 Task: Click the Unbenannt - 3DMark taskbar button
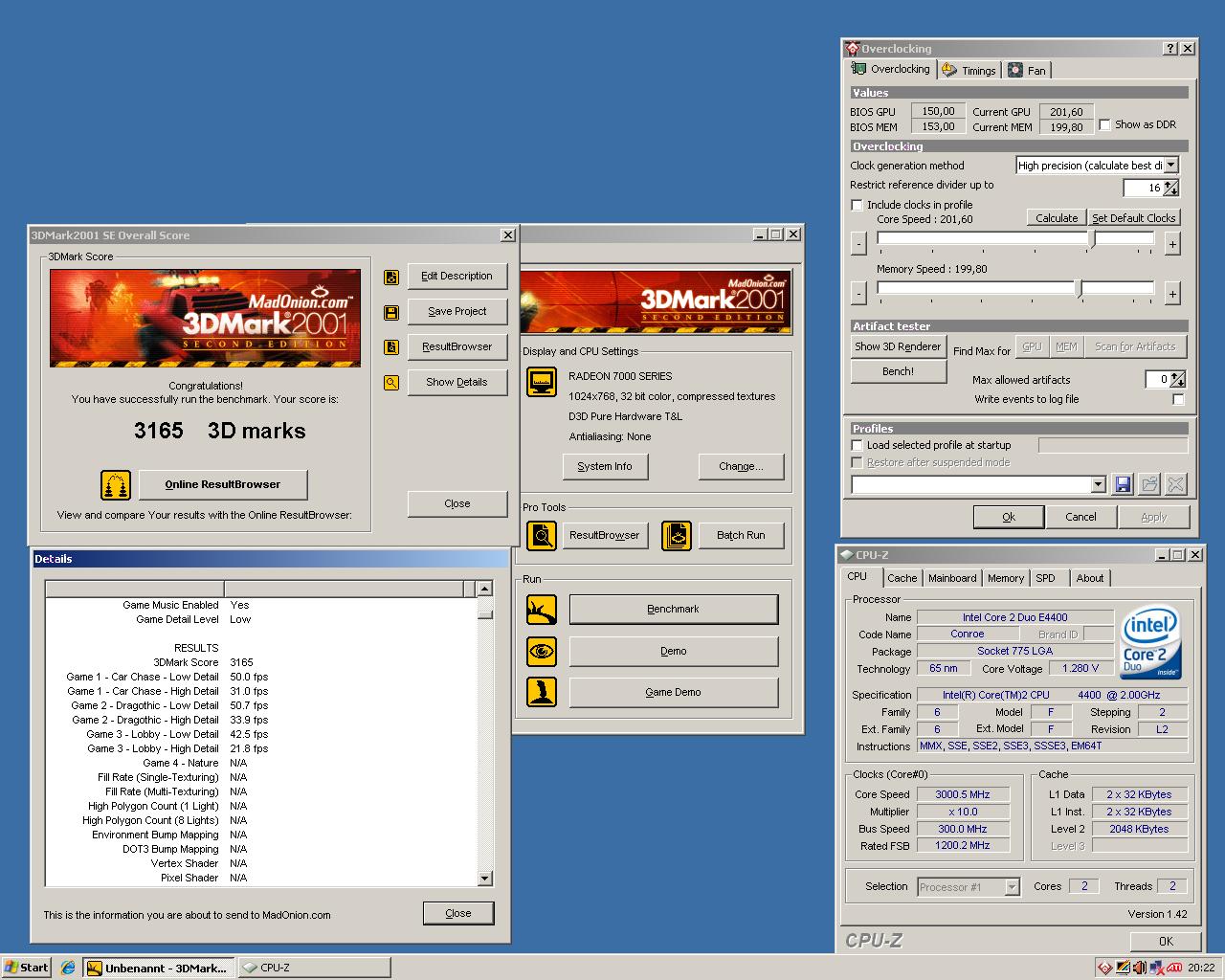(x=158, y=968)
